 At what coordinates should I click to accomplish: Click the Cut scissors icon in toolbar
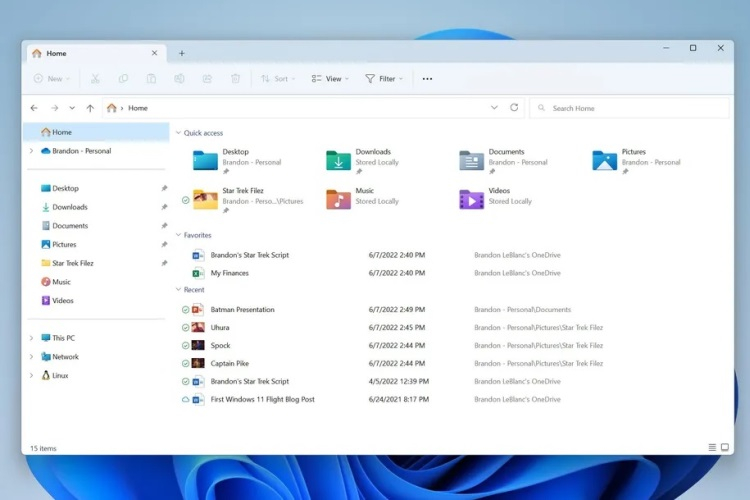click(95, 78)
